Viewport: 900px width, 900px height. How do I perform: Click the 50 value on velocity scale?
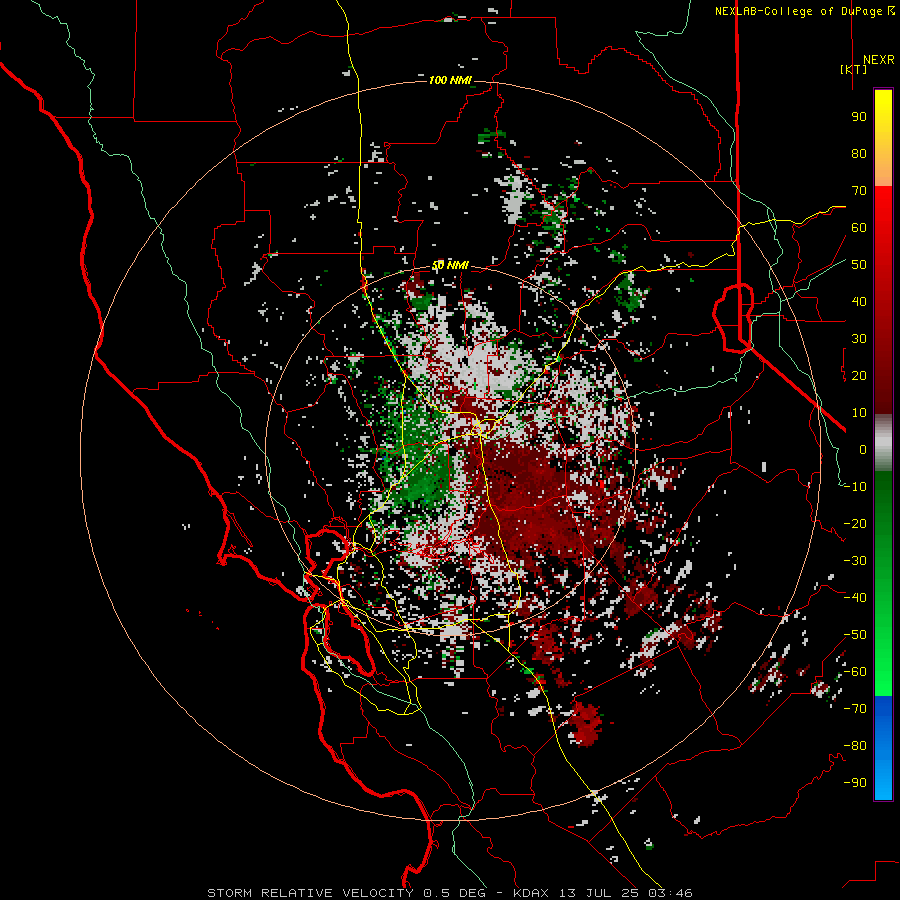click(859, 265)
